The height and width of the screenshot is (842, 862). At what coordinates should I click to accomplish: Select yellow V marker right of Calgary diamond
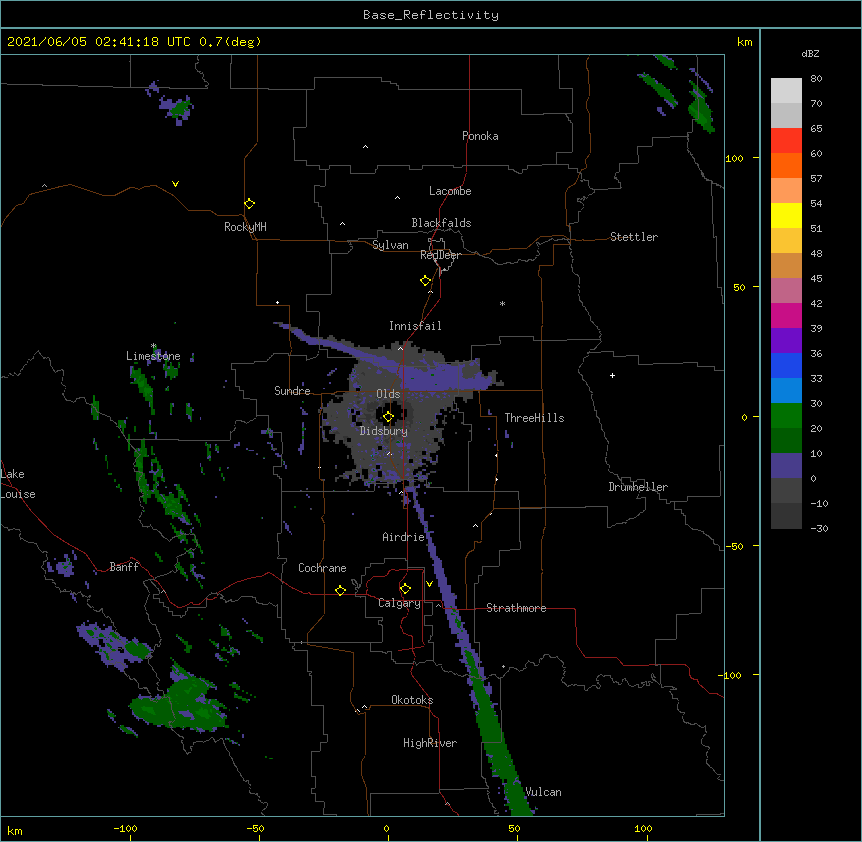429,584
